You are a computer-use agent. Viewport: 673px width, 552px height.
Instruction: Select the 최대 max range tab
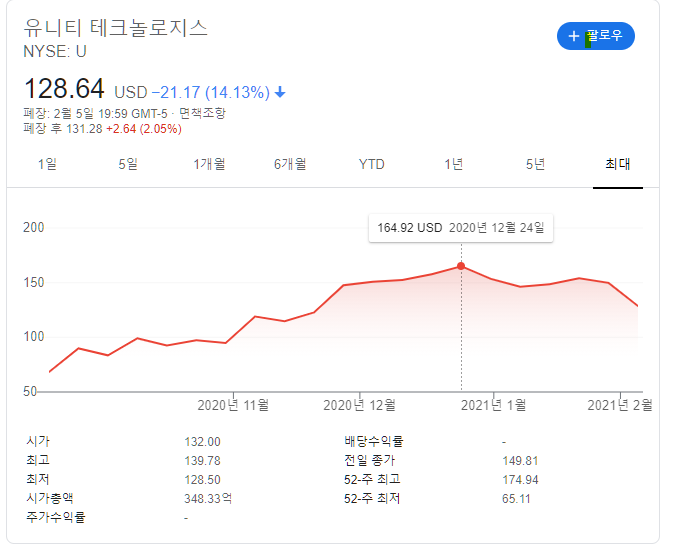[618, 164]
